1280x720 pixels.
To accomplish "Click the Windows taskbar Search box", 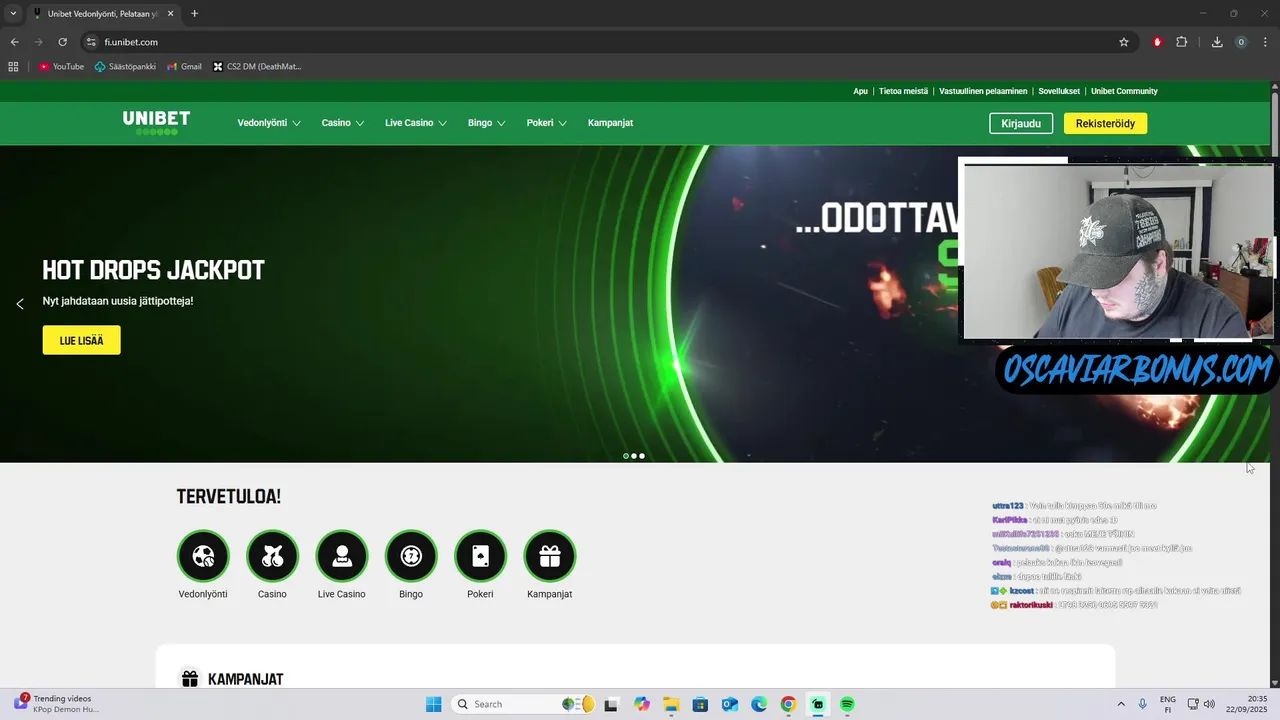I will (523, 704).
